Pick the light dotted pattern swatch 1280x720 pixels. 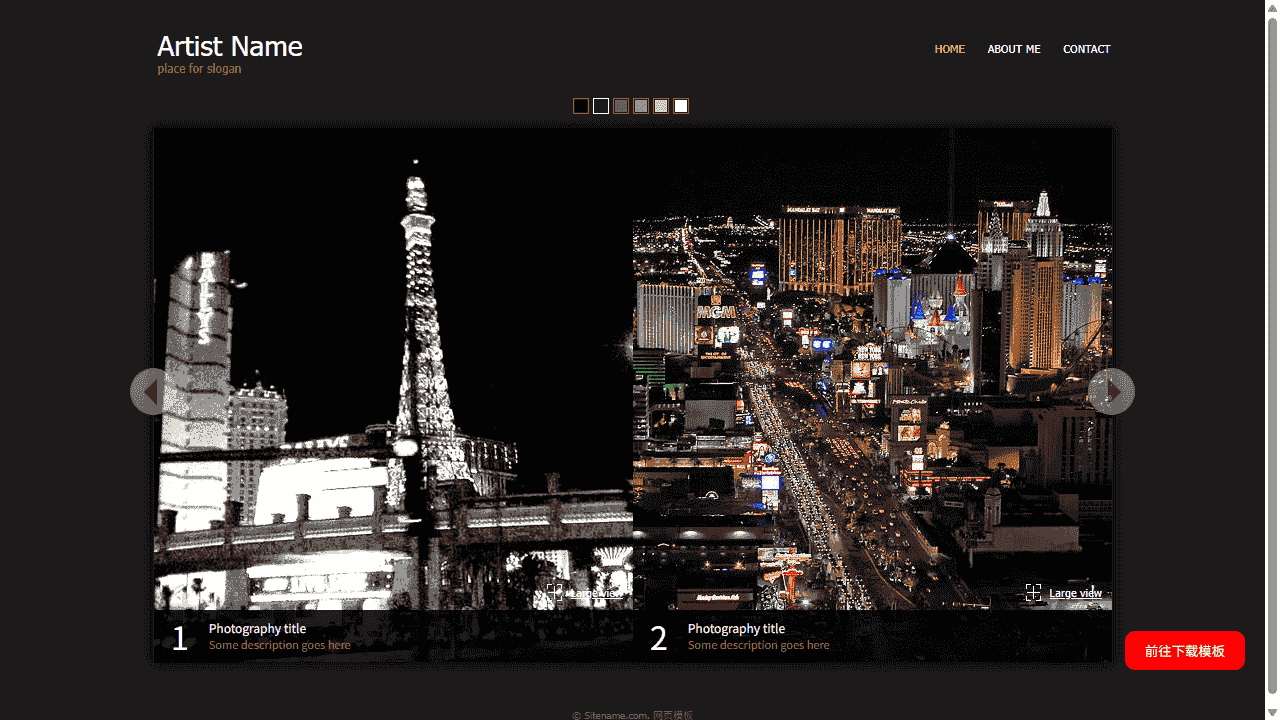[x=661, y=106]
